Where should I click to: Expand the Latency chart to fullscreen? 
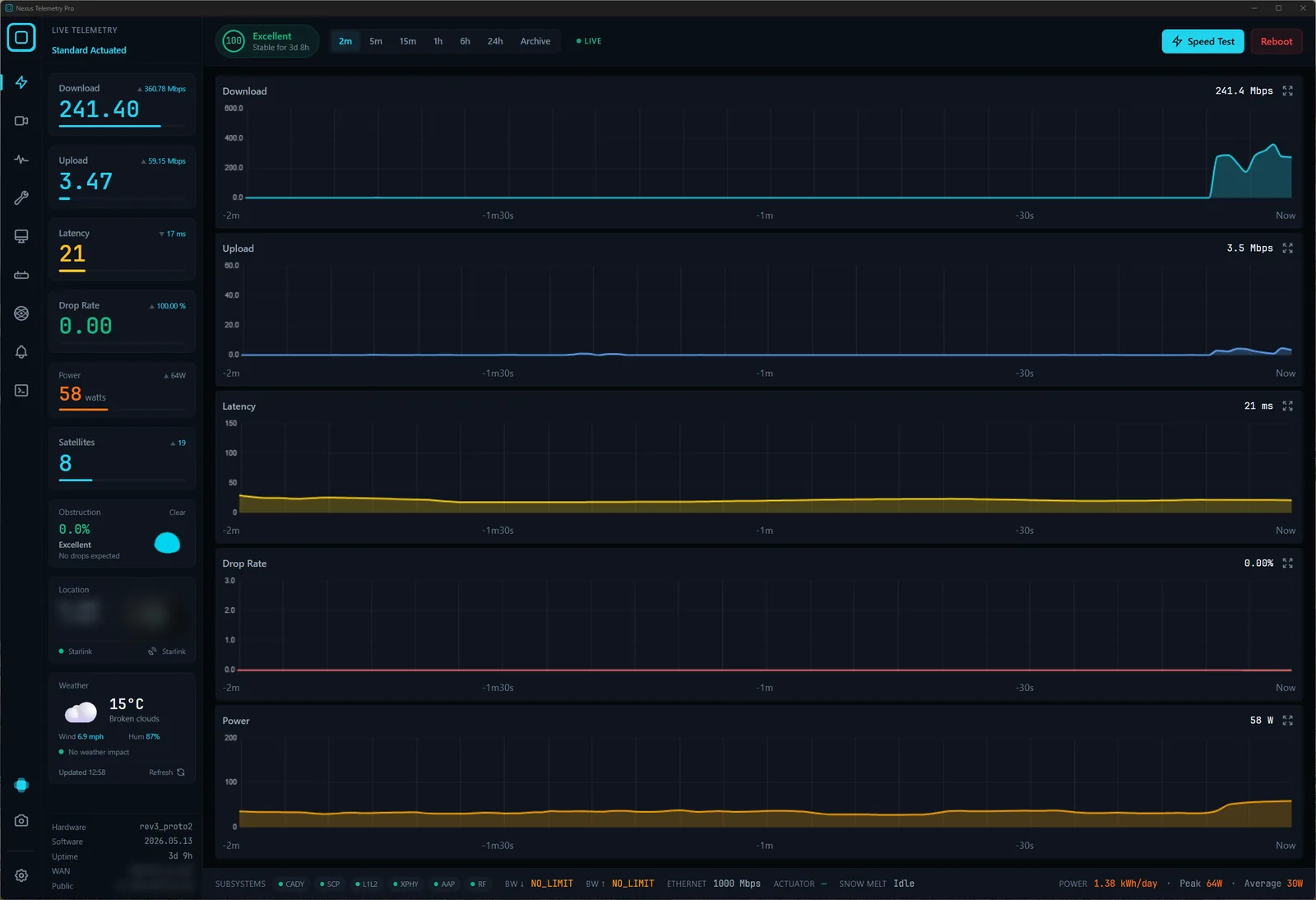pos(1288,406)
